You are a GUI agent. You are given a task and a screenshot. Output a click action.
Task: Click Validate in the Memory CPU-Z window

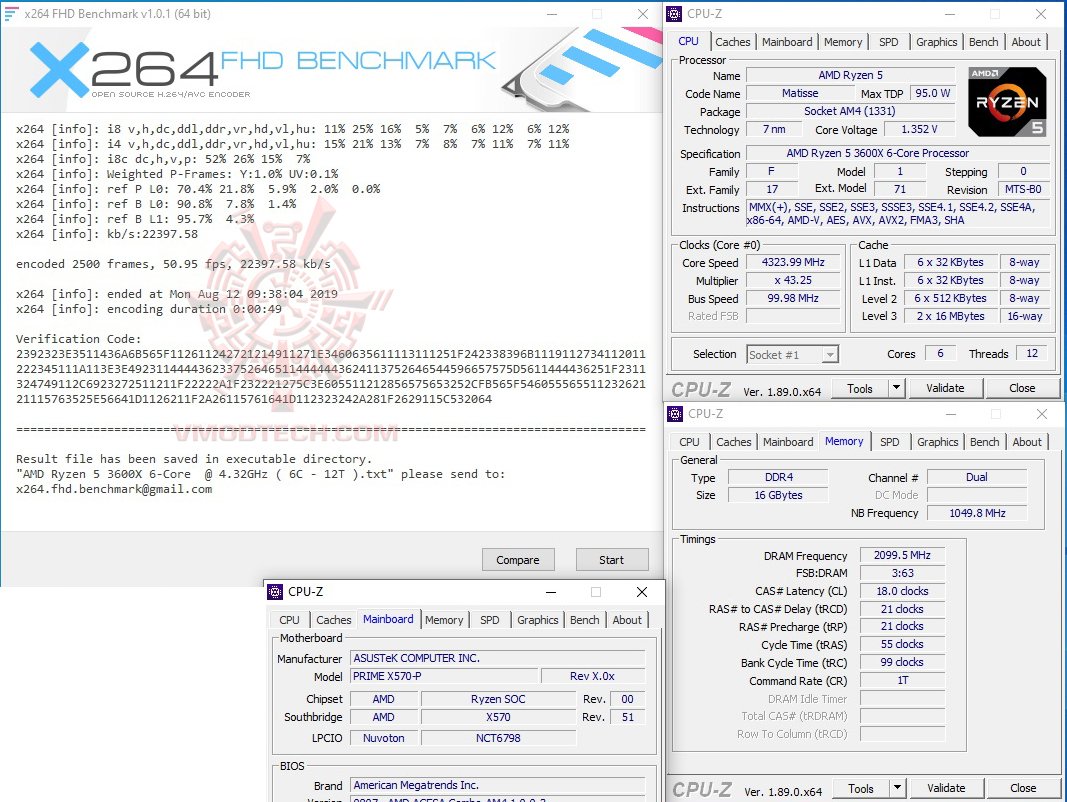pos(946,787)
